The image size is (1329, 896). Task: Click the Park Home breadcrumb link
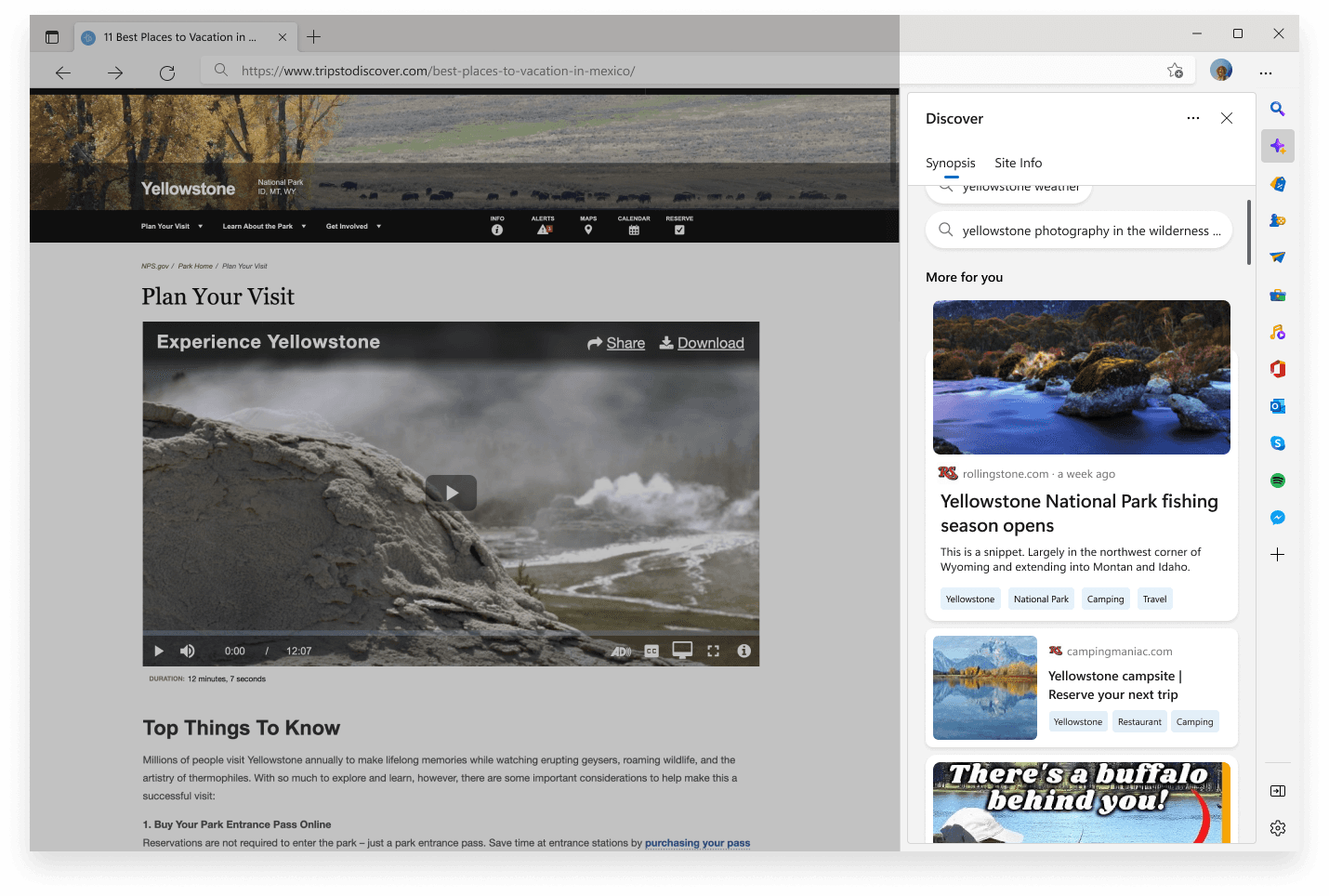pos(195,266)
